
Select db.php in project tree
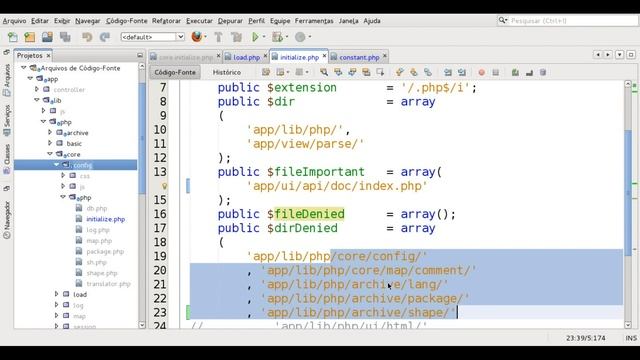point(96,208)
